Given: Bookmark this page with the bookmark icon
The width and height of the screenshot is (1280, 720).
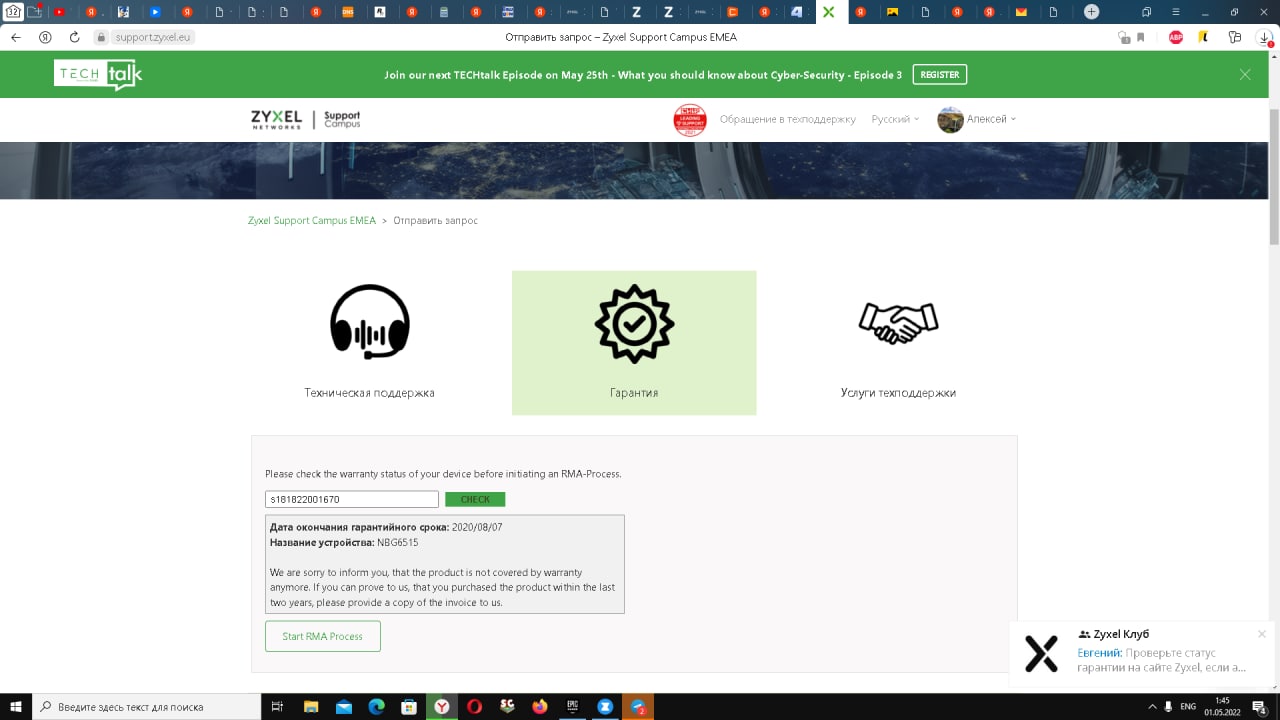Looking at the screenshot, I should coord(1139,37).
